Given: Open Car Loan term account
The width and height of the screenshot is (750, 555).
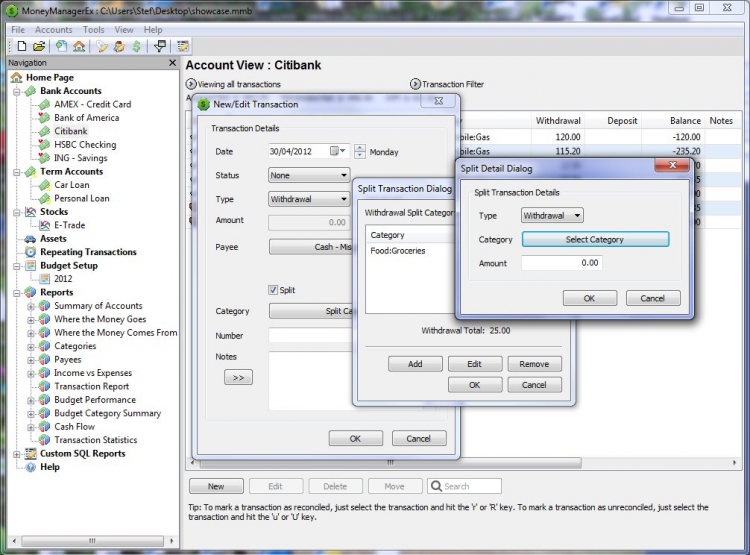Looking at the screenshot, I should pos(72,184).
